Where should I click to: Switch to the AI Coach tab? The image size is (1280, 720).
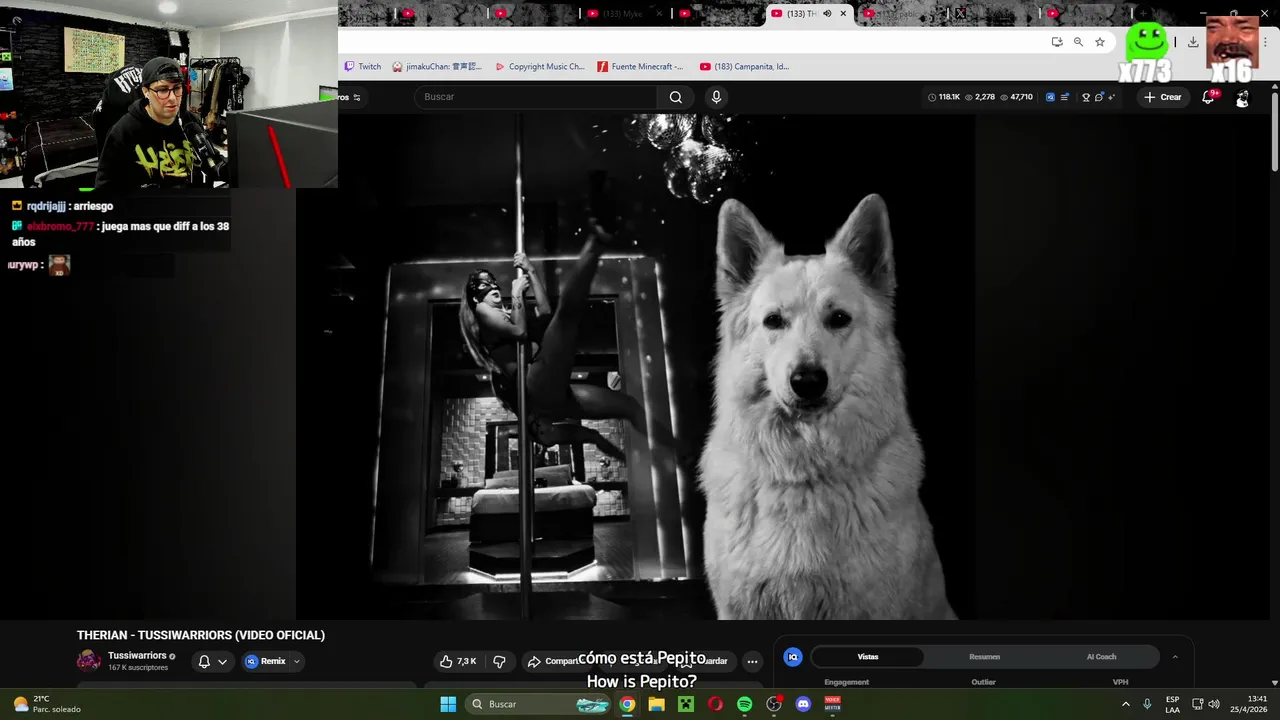[x=1101, y=657]
